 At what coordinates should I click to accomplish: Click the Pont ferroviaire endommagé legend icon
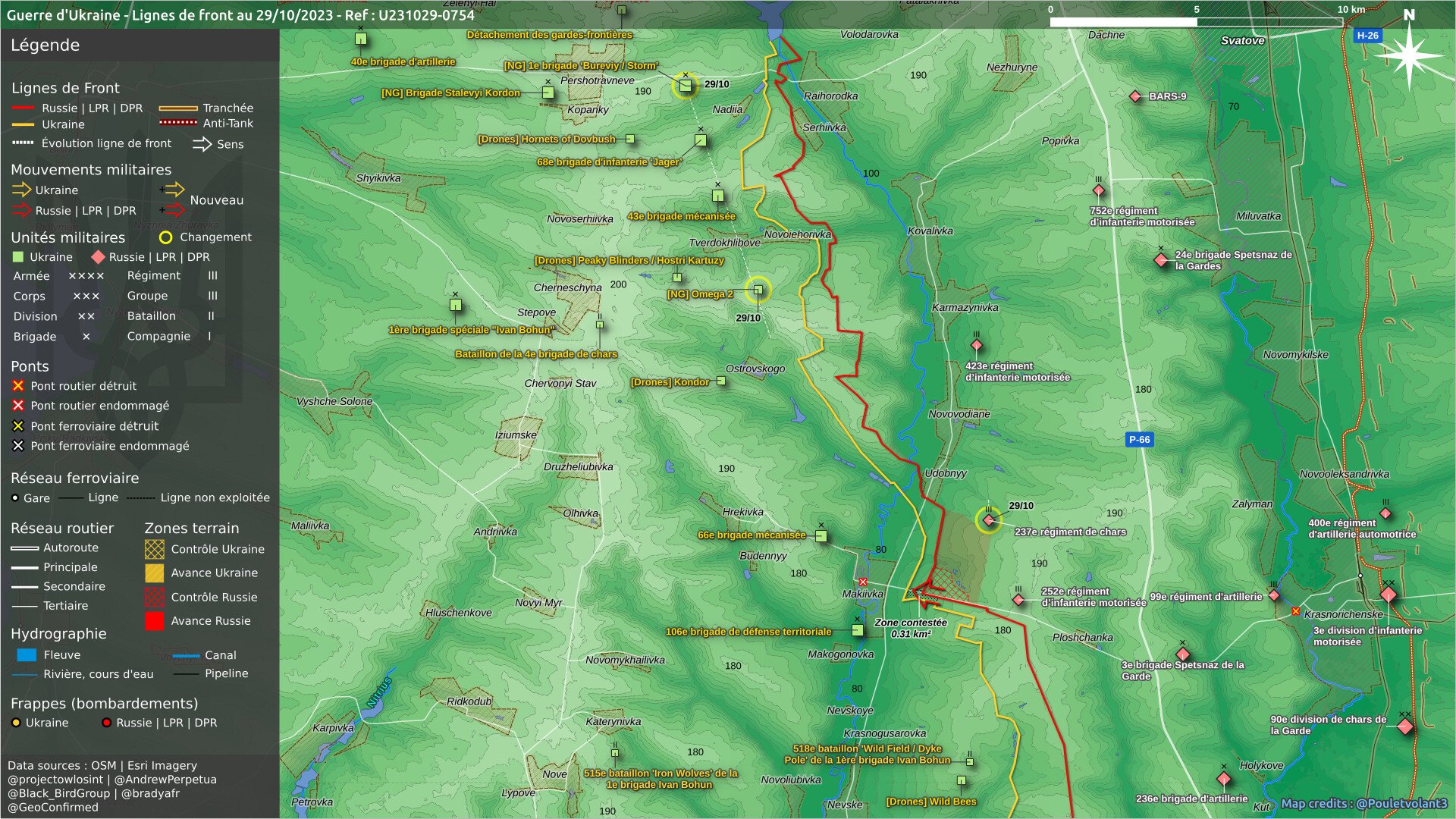coord(18,446)
